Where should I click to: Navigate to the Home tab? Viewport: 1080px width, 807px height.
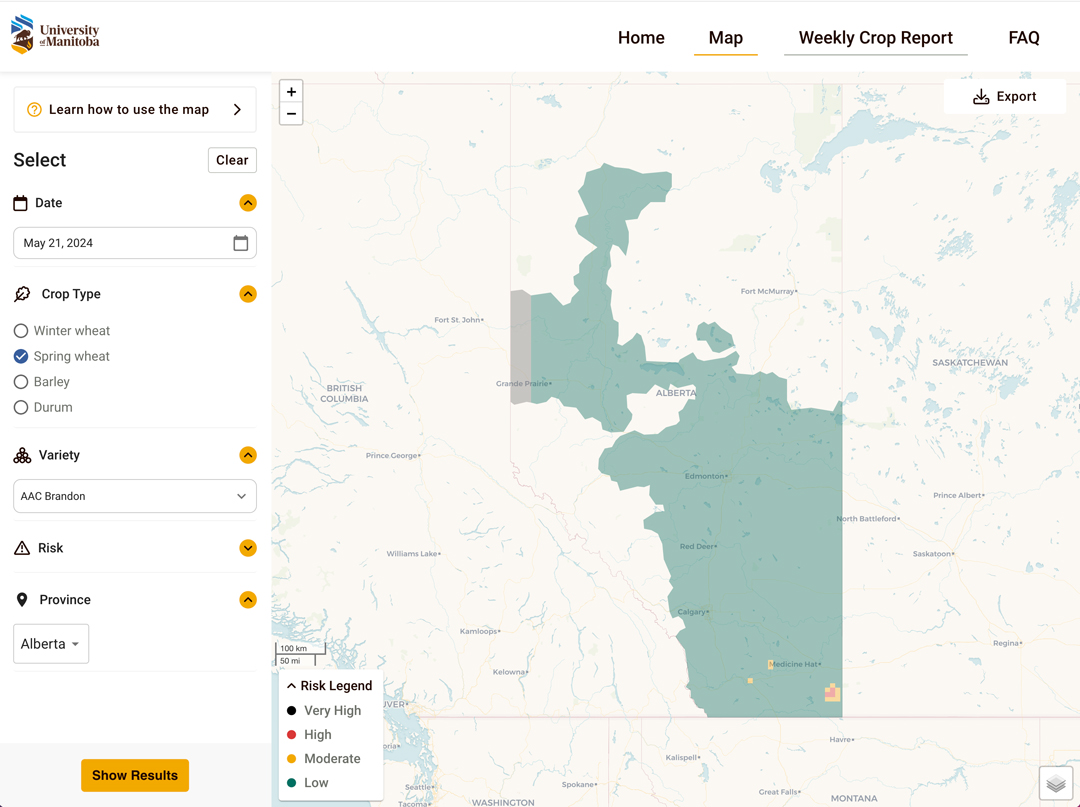[641, 37]
